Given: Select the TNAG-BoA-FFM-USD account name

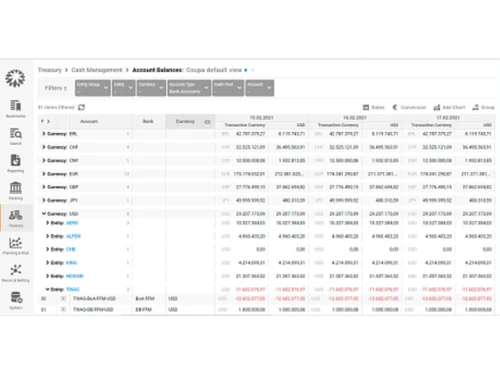Looking at the screenshot, I should [x=94, y=299].
